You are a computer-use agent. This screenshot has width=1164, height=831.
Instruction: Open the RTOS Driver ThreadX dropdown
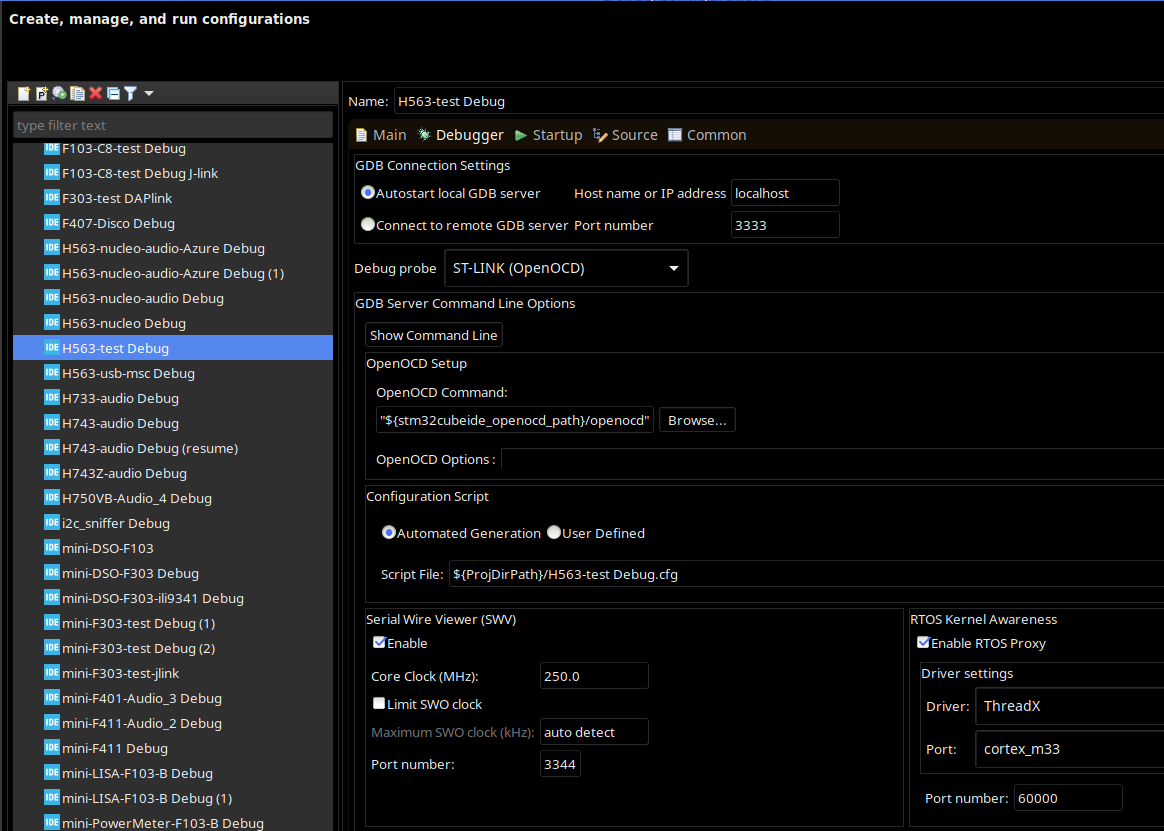(1068, 706)
